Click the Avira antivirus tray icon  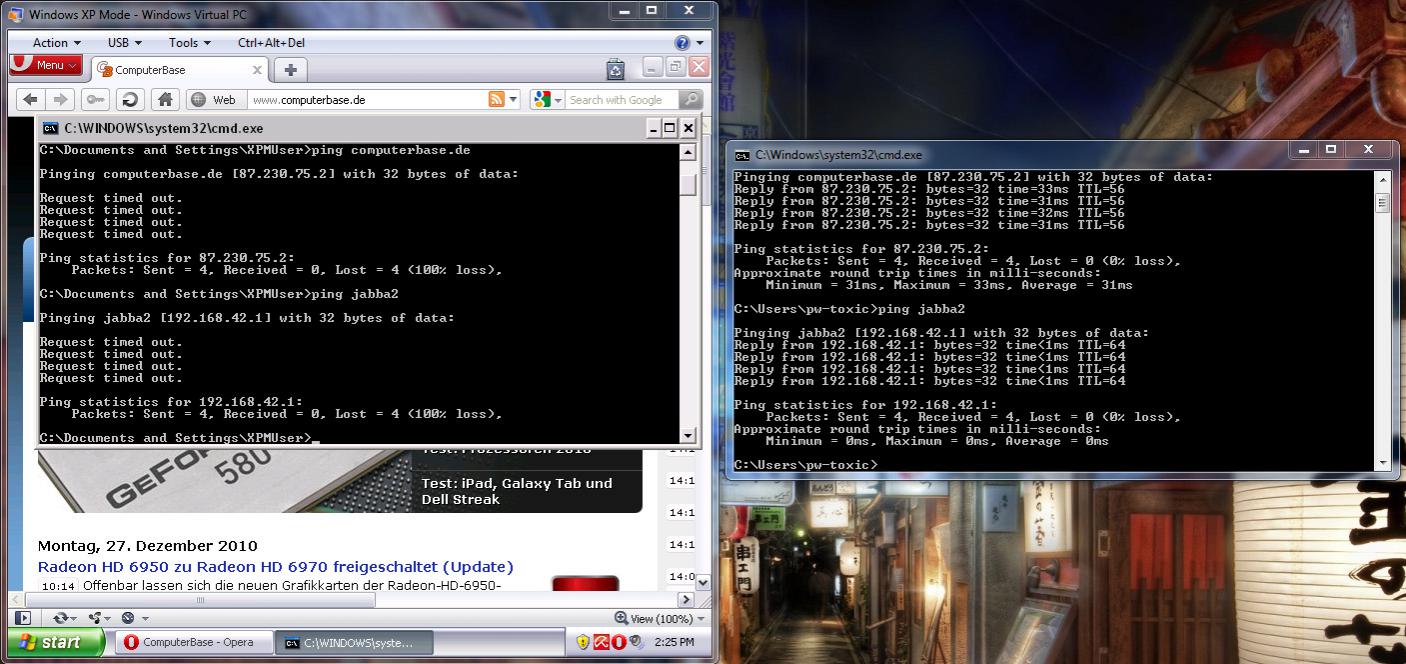[601, 642]
